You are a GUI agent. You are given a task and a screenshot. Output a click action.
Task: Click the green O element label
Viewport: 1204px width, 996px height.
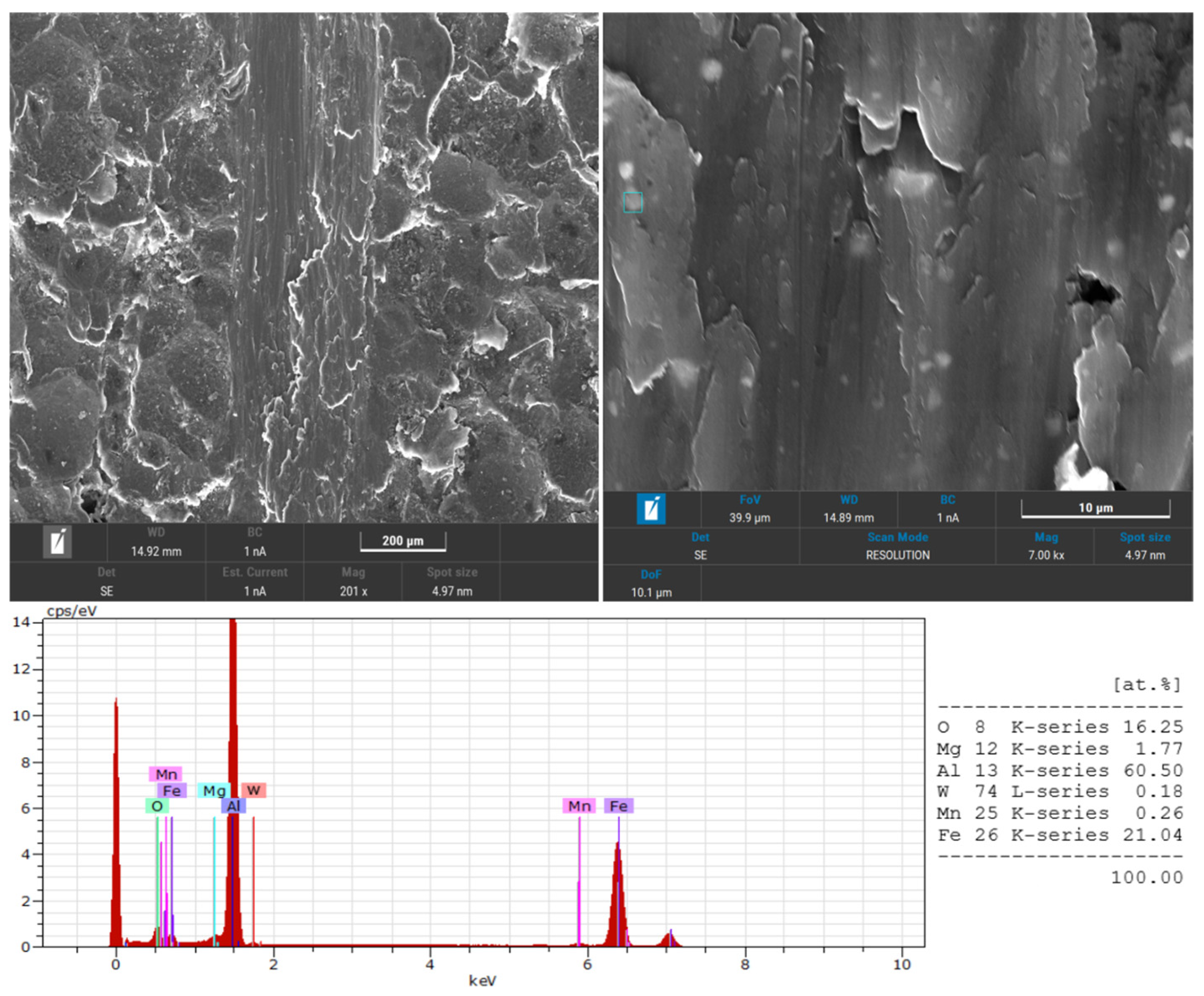[157, 806]
